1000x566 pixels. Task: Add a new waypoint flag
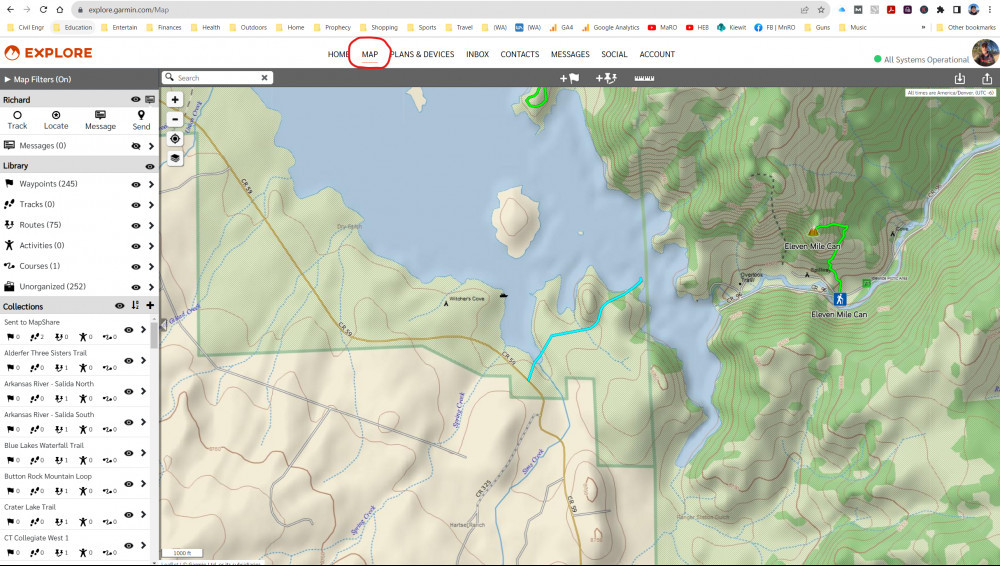(x=570, y=78)
